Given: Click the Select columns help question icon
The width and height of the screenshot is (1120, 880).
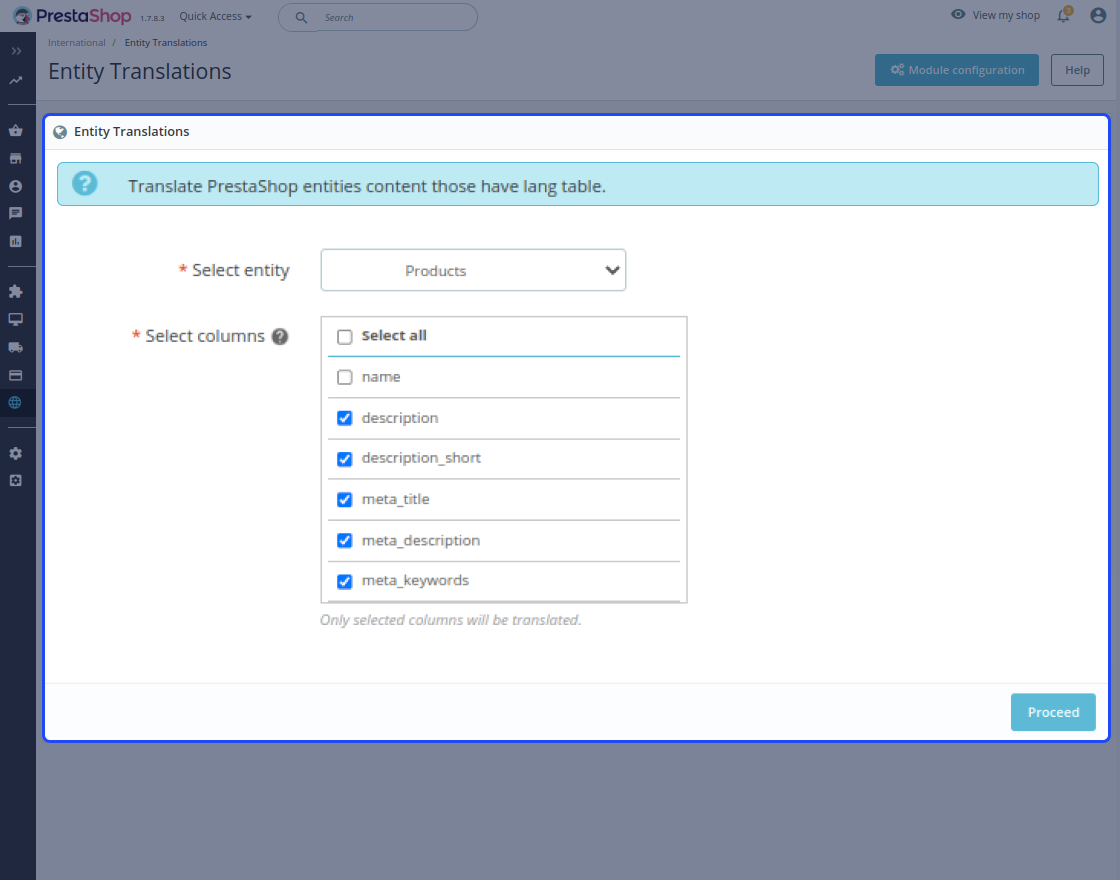Looking at the screenshot, I should [280, 336].
